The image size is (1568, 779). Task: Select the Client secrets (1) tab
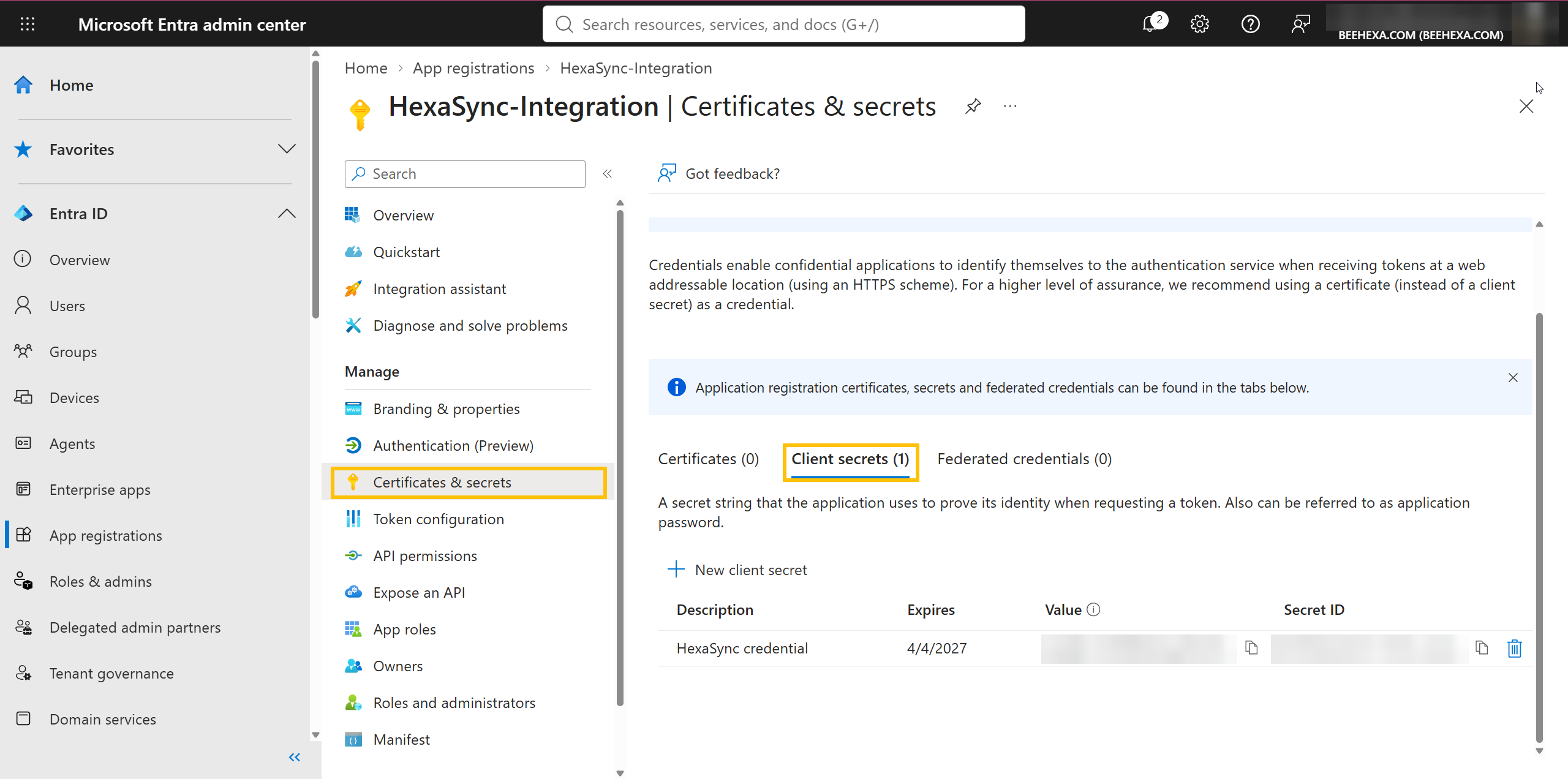pos(850,459)
